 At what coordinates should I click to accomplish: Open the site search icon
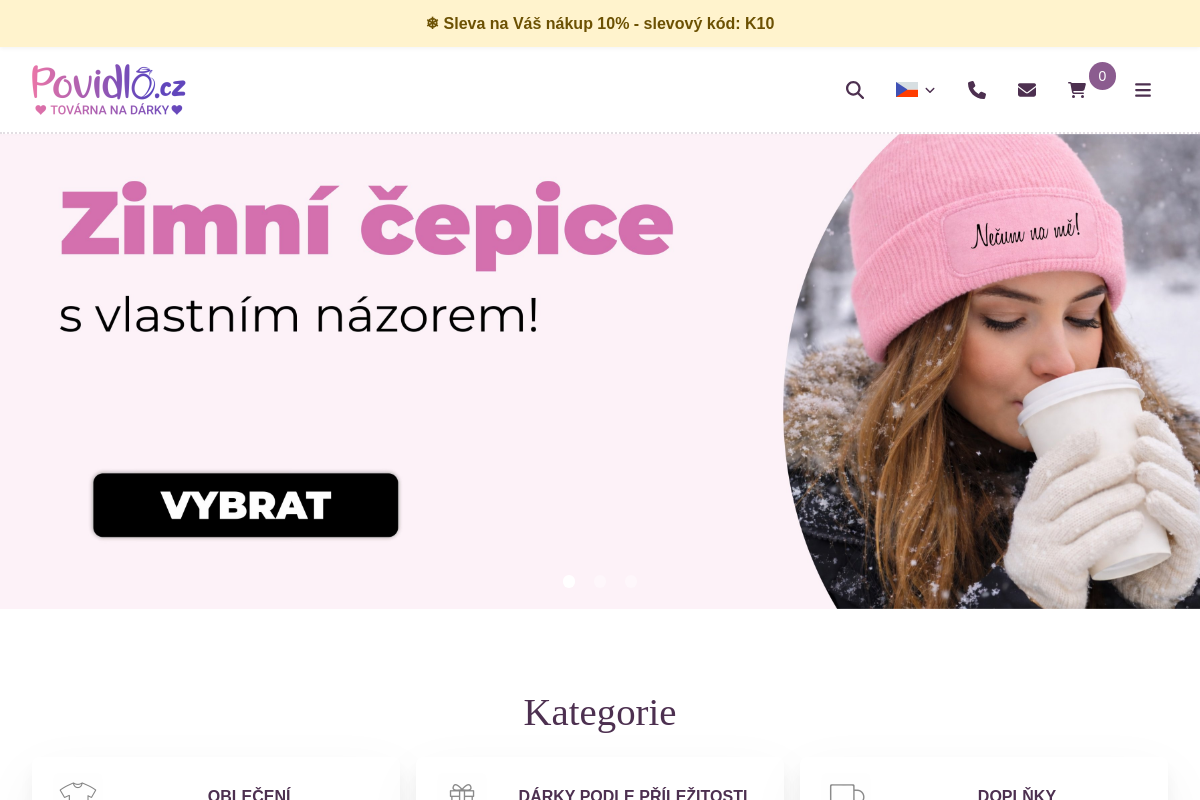point(855,90)
